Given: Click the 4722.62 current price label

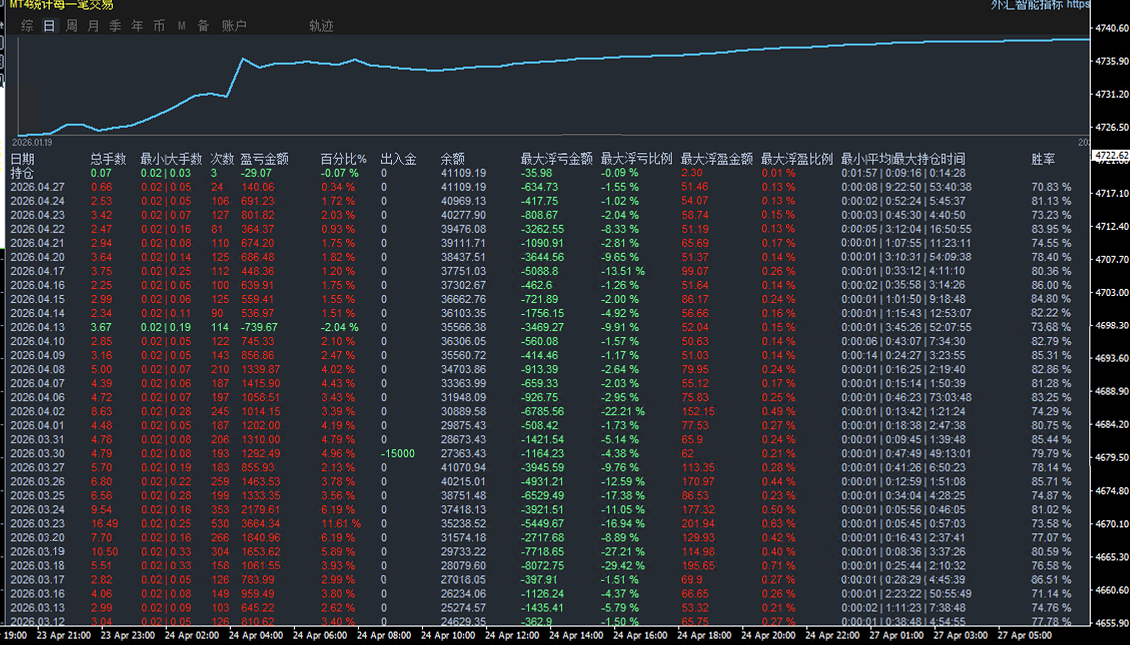Looking at the screenshot, I should 1111,156.
